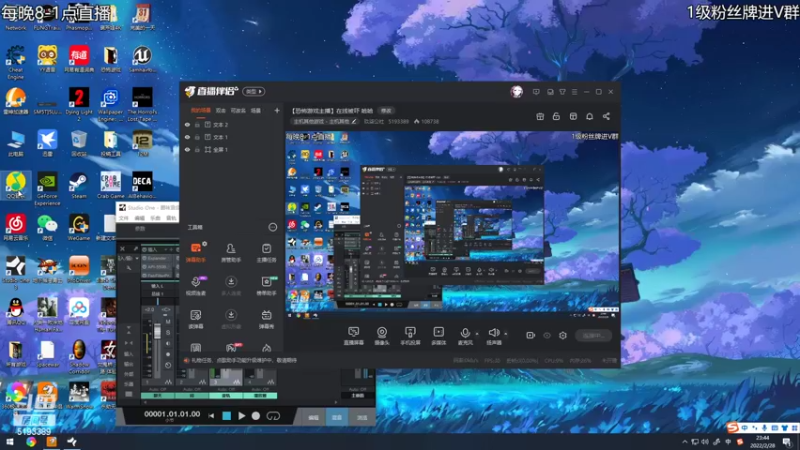Select the 文本 2 source row

[x=232, y=124]
